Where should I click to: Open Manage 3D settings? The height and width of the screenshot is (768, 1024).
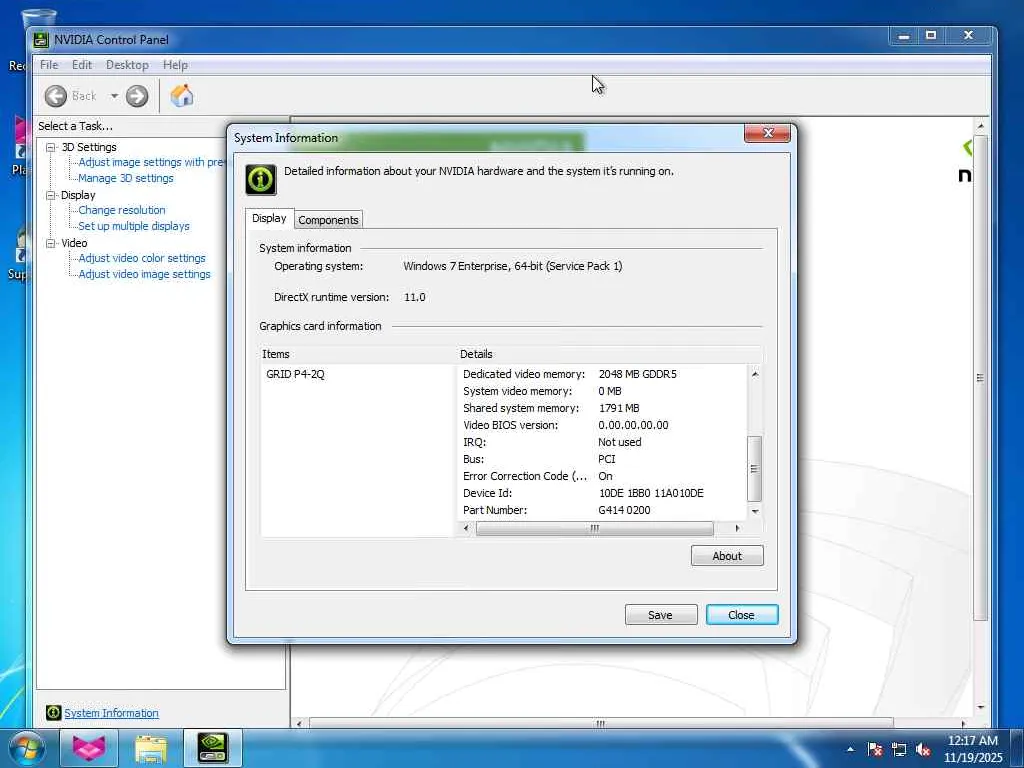[x=125, y=178]
